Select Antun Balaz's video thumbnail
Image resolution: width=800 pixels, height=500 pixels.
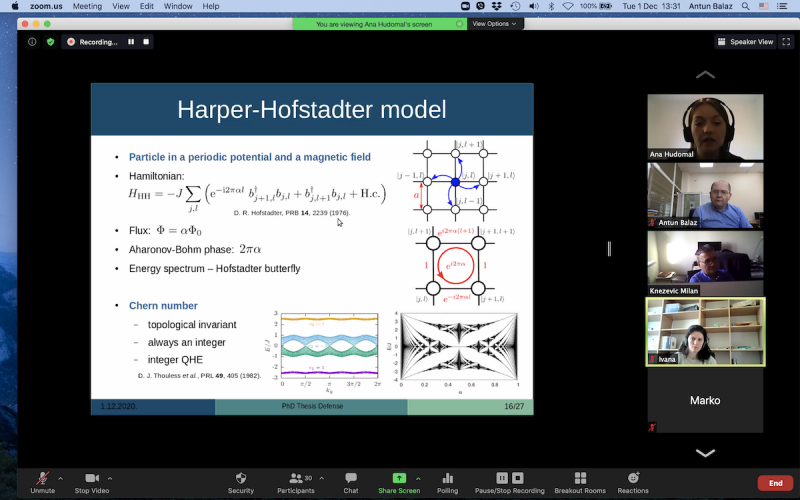706,195
